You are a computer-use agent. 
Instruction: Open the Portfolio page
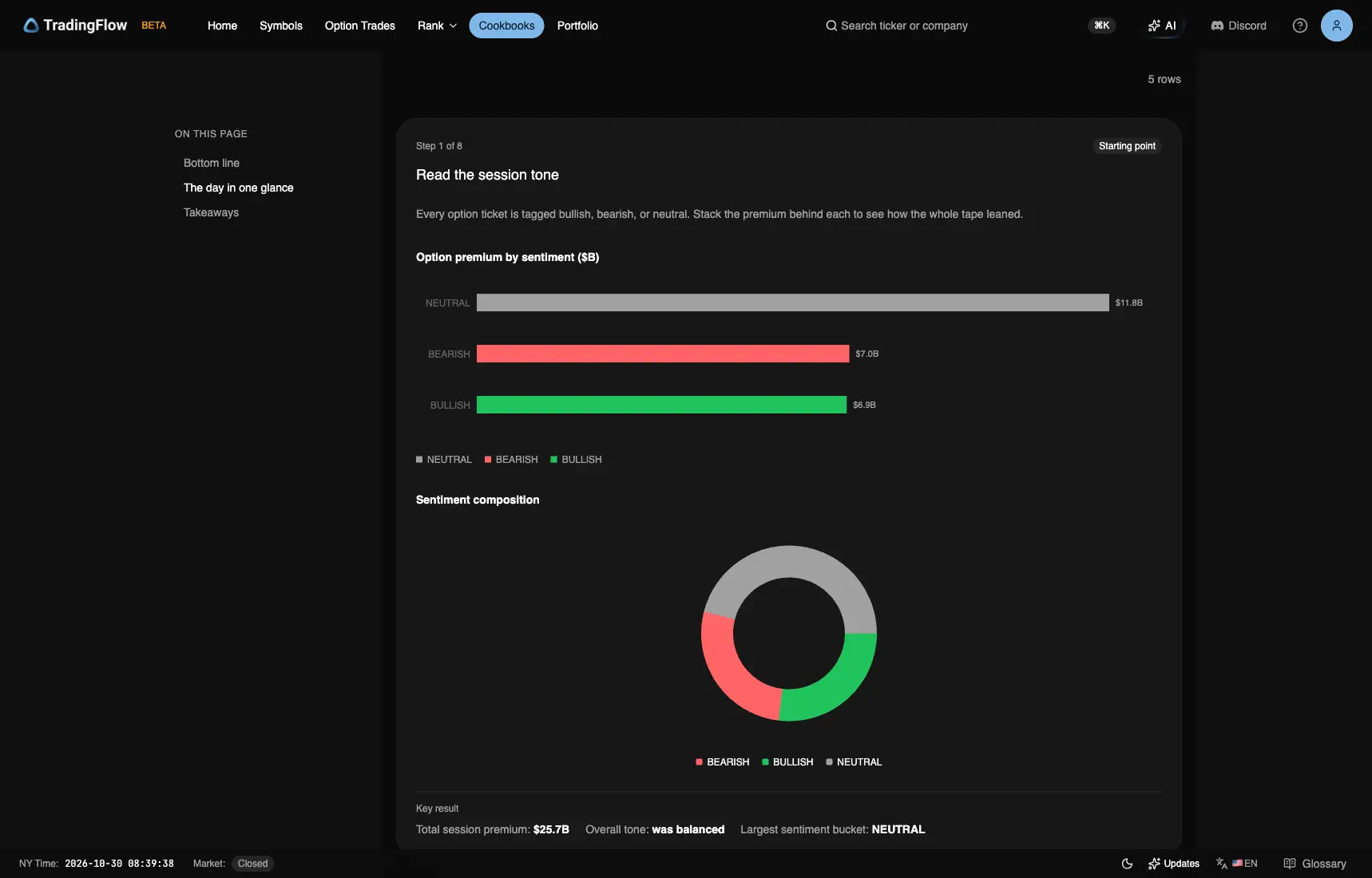577,26
